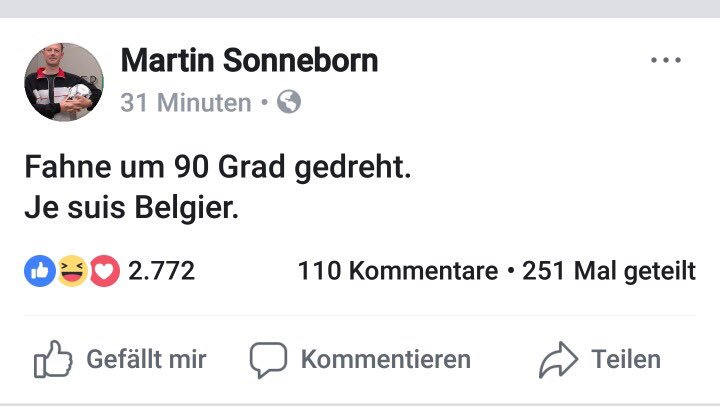Click the "31 Minuten" timestamp
The image size is (720, 406).
[x=185, y=102]
